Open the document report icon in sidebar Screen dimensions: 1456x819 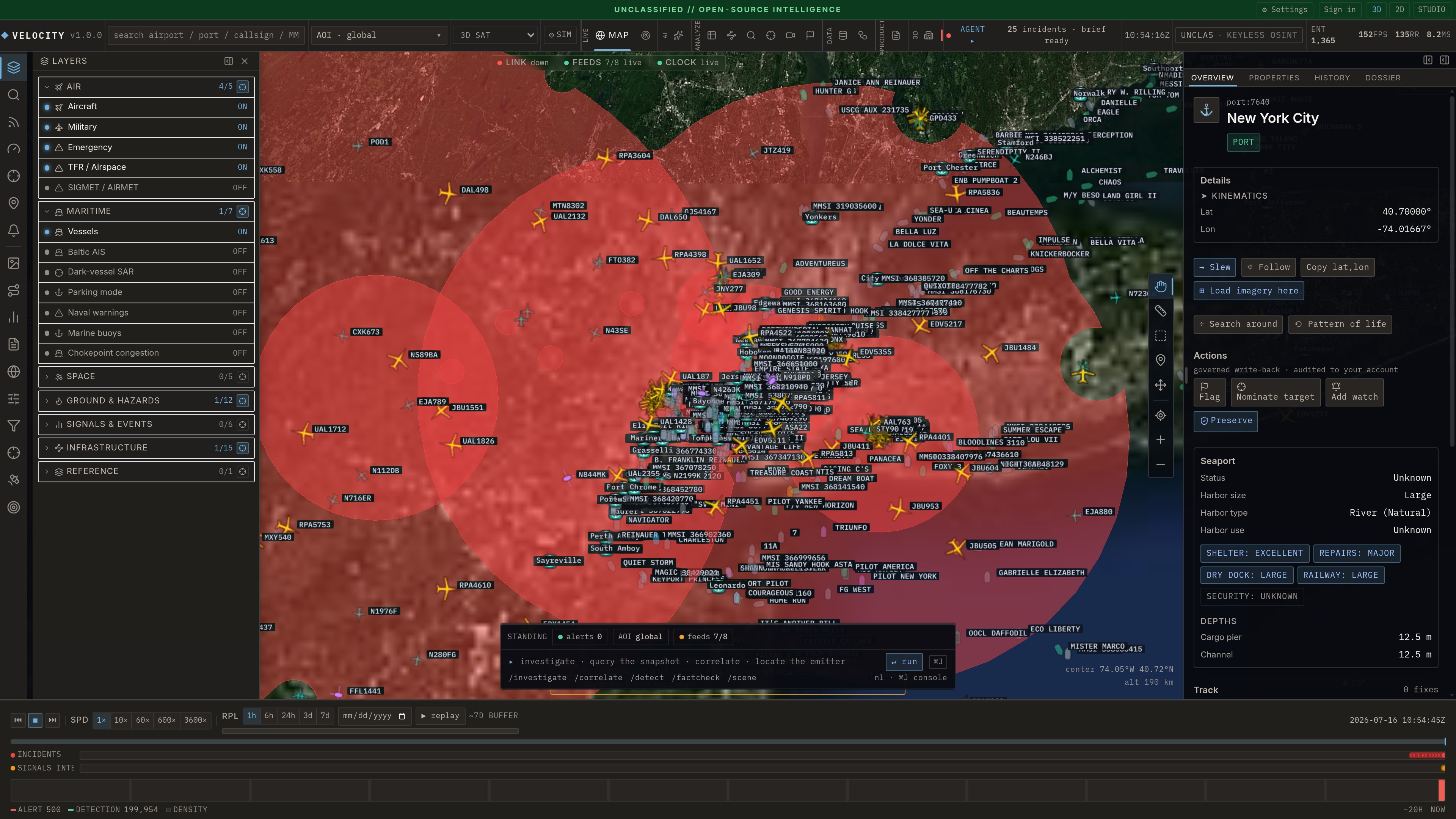[14, 344]
